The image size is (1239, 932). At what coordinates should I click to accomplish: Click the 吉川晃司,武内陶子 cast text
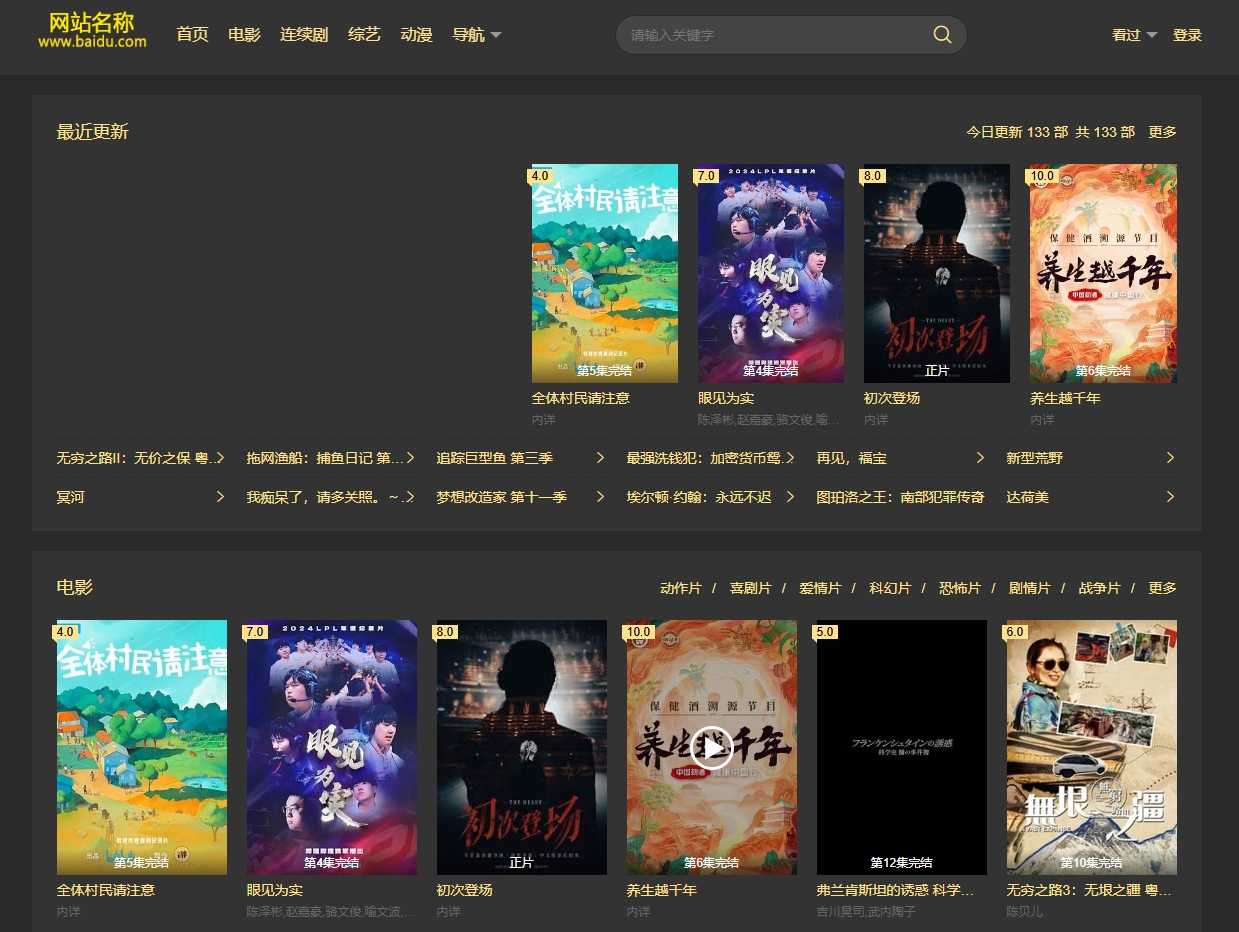point(868,912)
